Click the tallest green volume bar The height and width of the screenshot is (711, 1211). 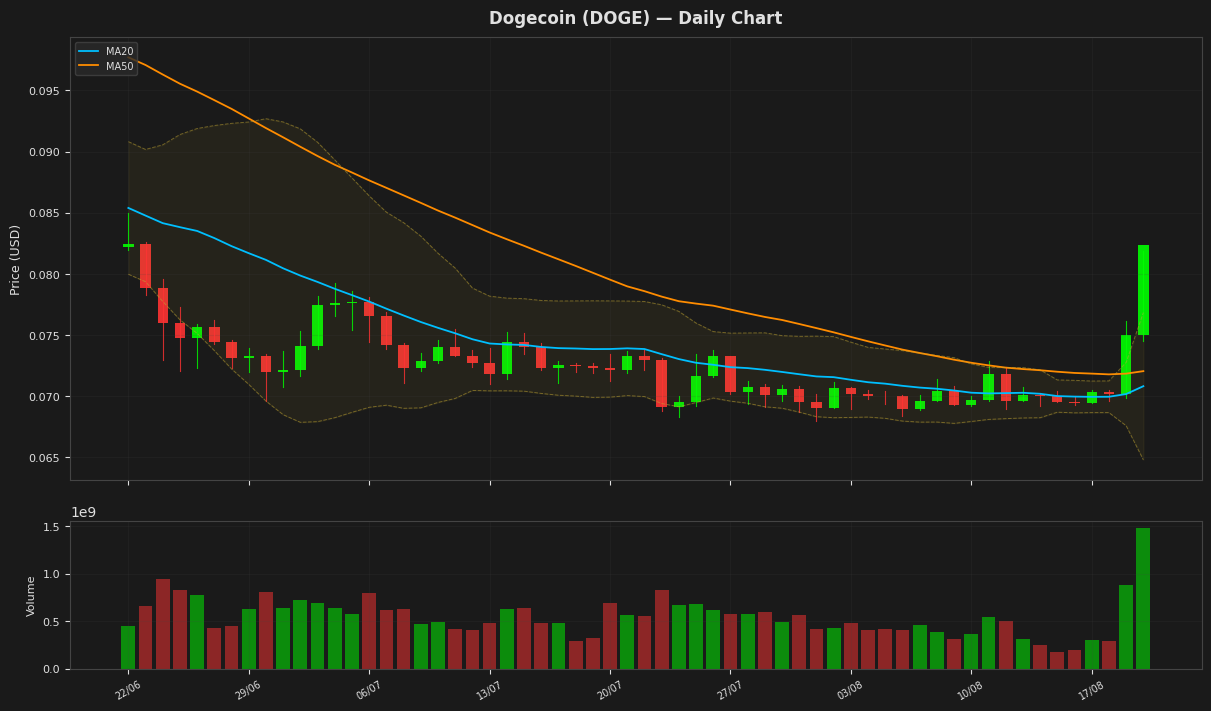pyautogui.click(x=1143, y=598)
